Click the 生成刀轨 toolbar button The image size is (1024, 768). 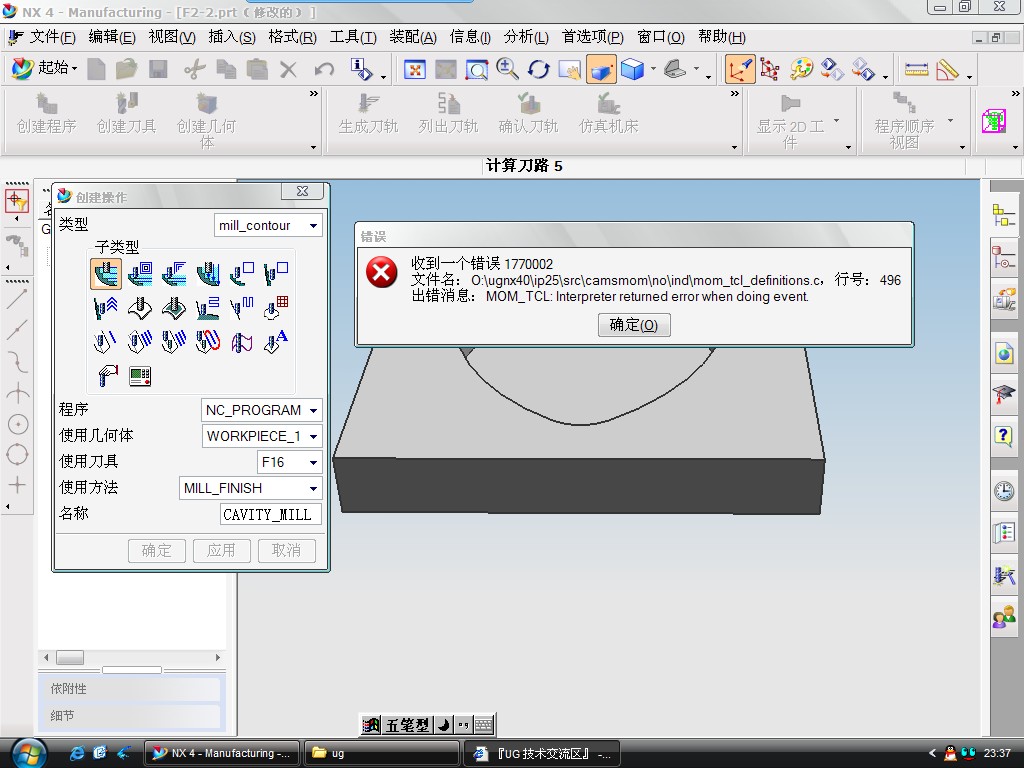(x=368, y=114)
